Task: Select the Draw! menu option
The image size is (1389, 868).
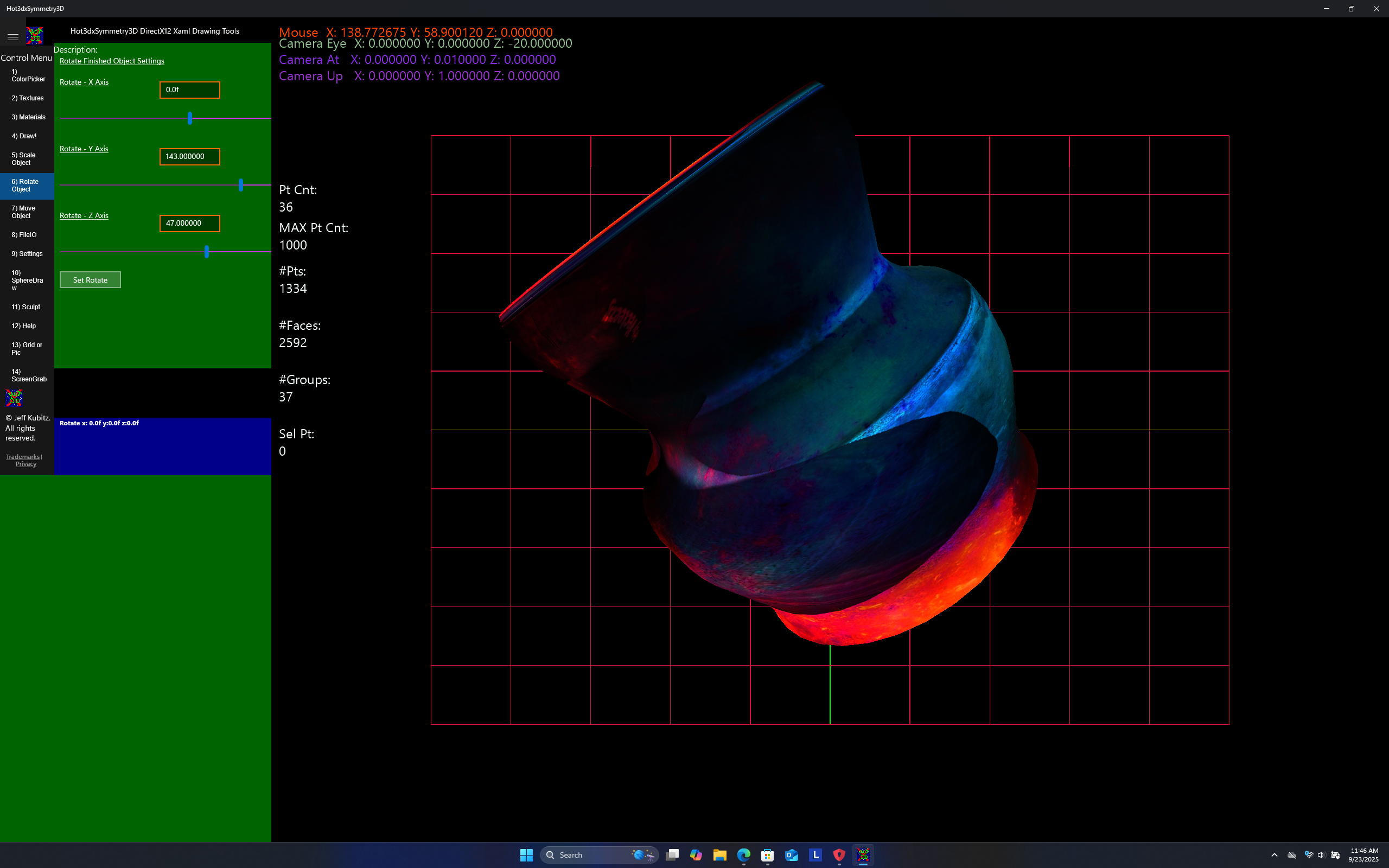Action: pyautogui.click(x=24, y=136)
